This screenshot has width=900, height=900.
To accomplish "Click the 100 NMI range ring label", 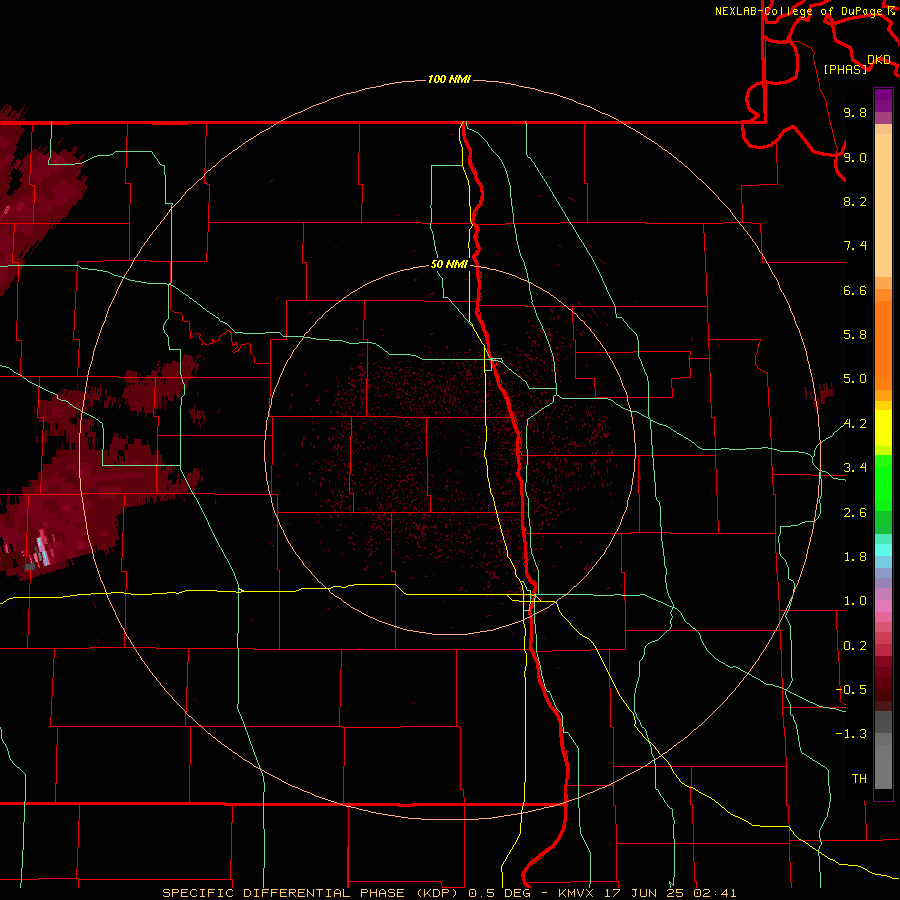I will coord(449,79).
